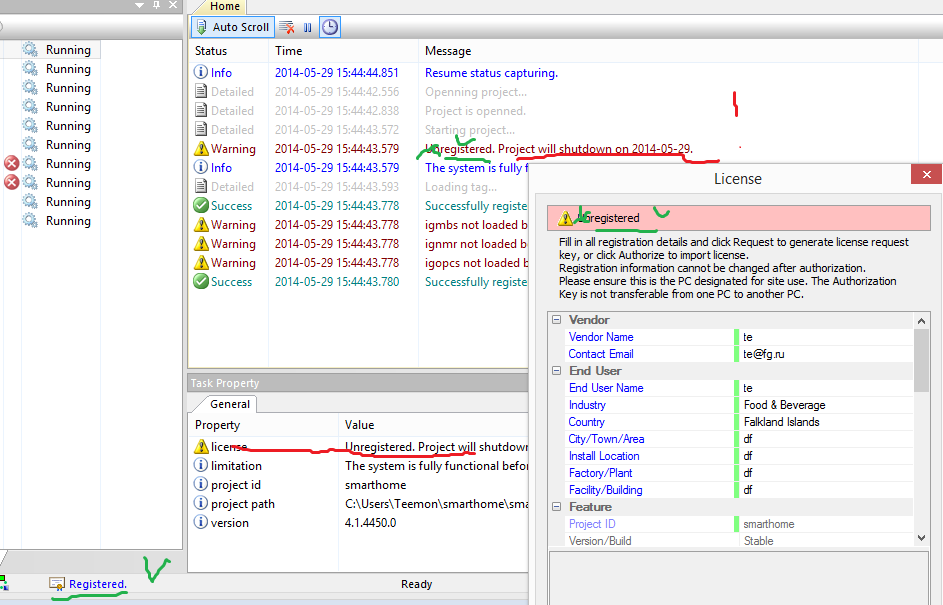Select the General tab in Task Property
943x605 pixels.
(229, 404)
